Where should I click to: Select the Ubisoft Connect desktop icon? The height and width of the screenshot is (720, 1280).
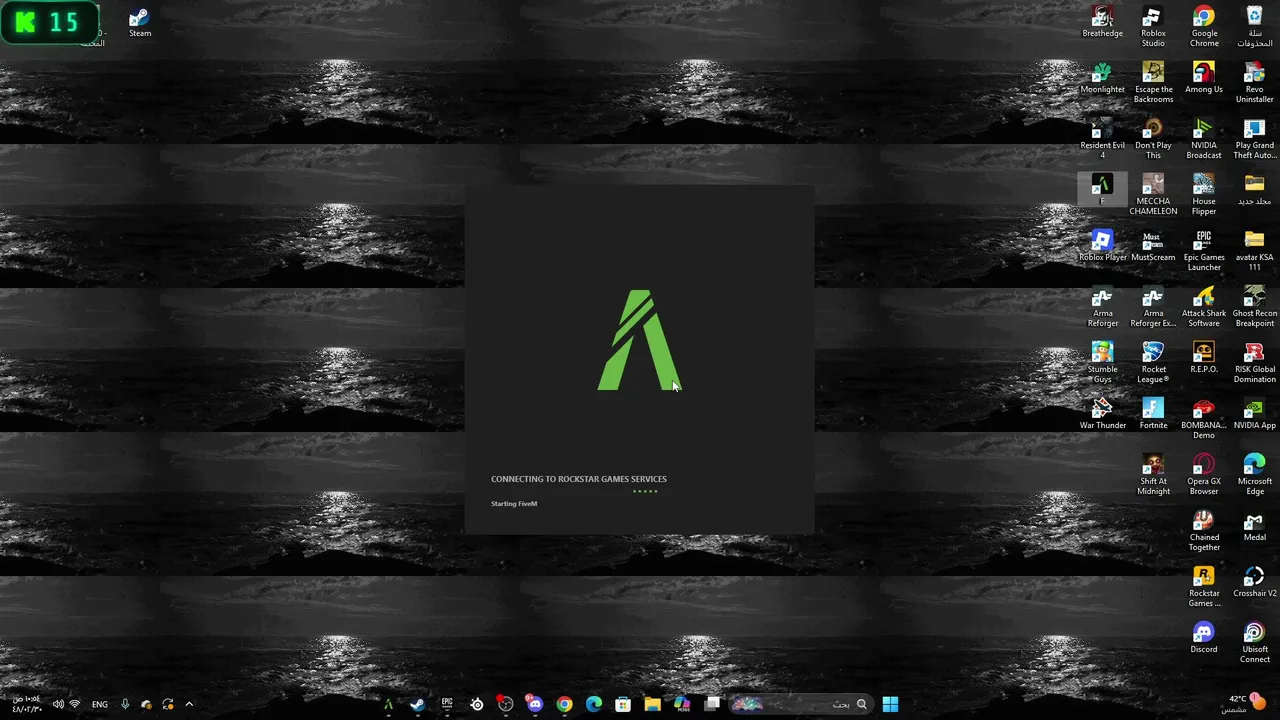[1254, 643]
